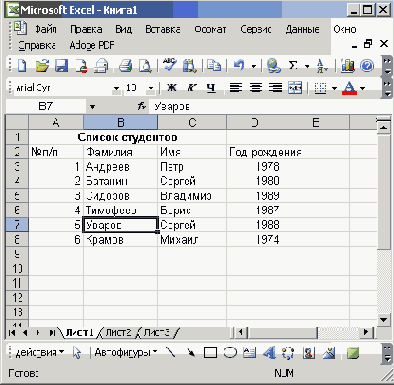Screen dimensions: 394x385
Task: Toggle underline formatting (Ч)
Action: [x=211, y=88]
